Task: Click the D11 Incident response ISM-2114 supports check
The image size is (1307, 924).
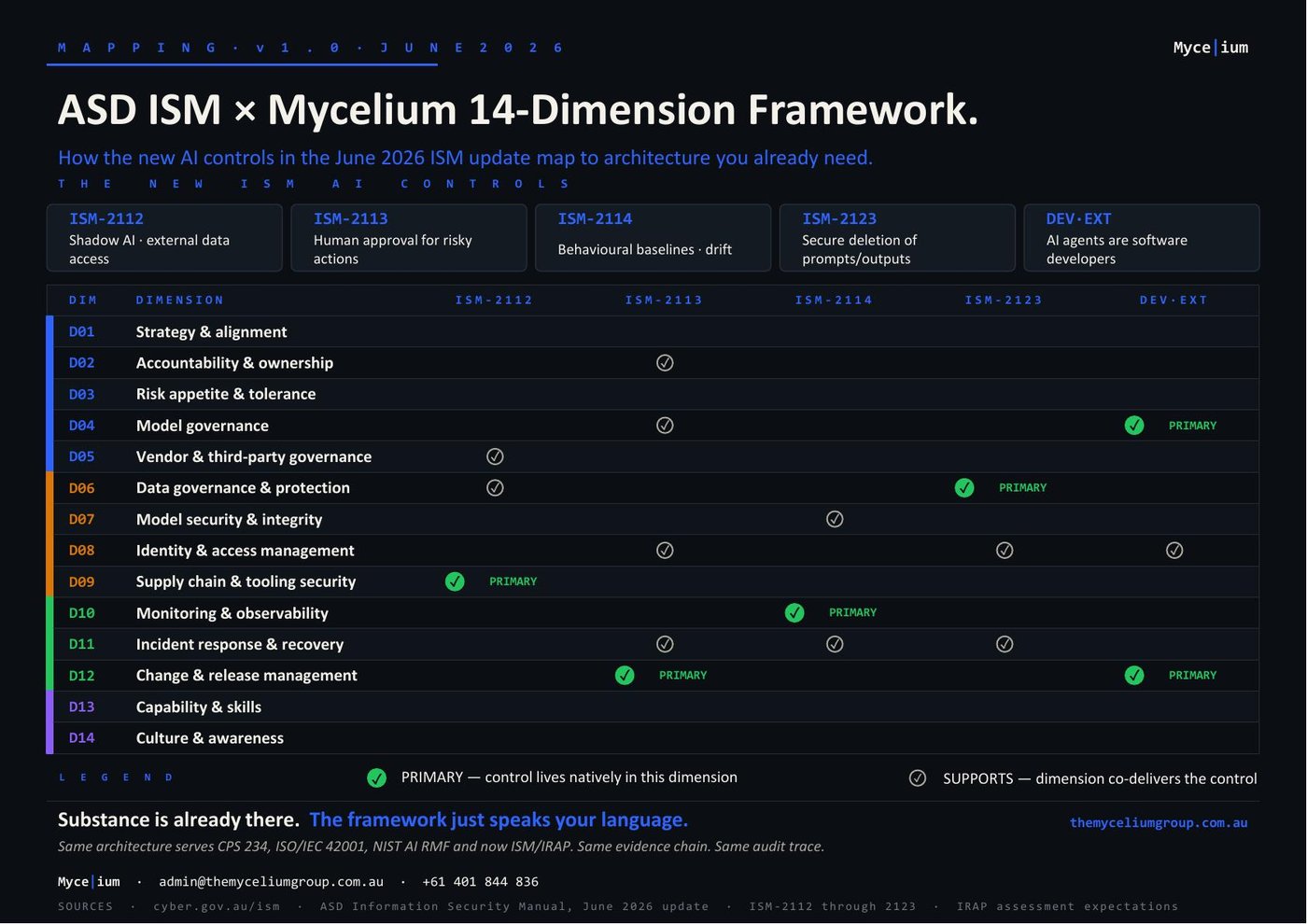Action: [x=835, y=644]
